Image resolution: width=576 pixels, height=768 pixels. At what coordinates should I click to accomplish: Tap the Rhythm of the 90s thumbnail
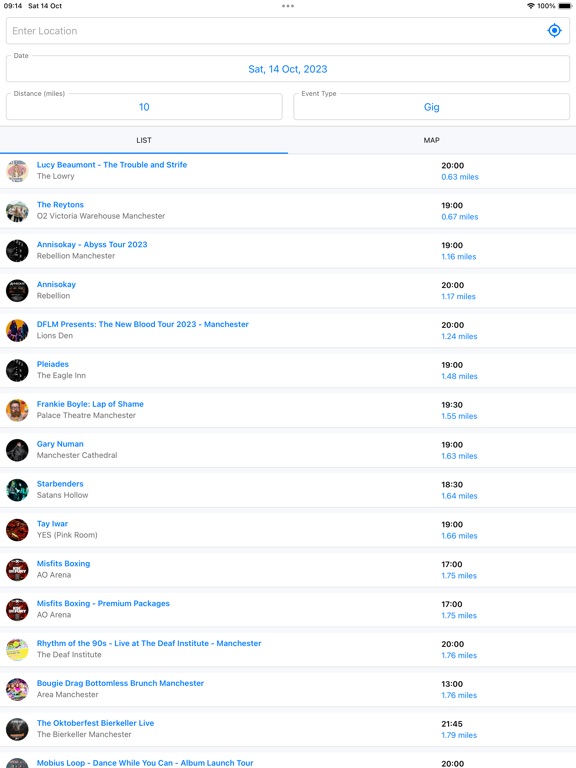(17, 649)
